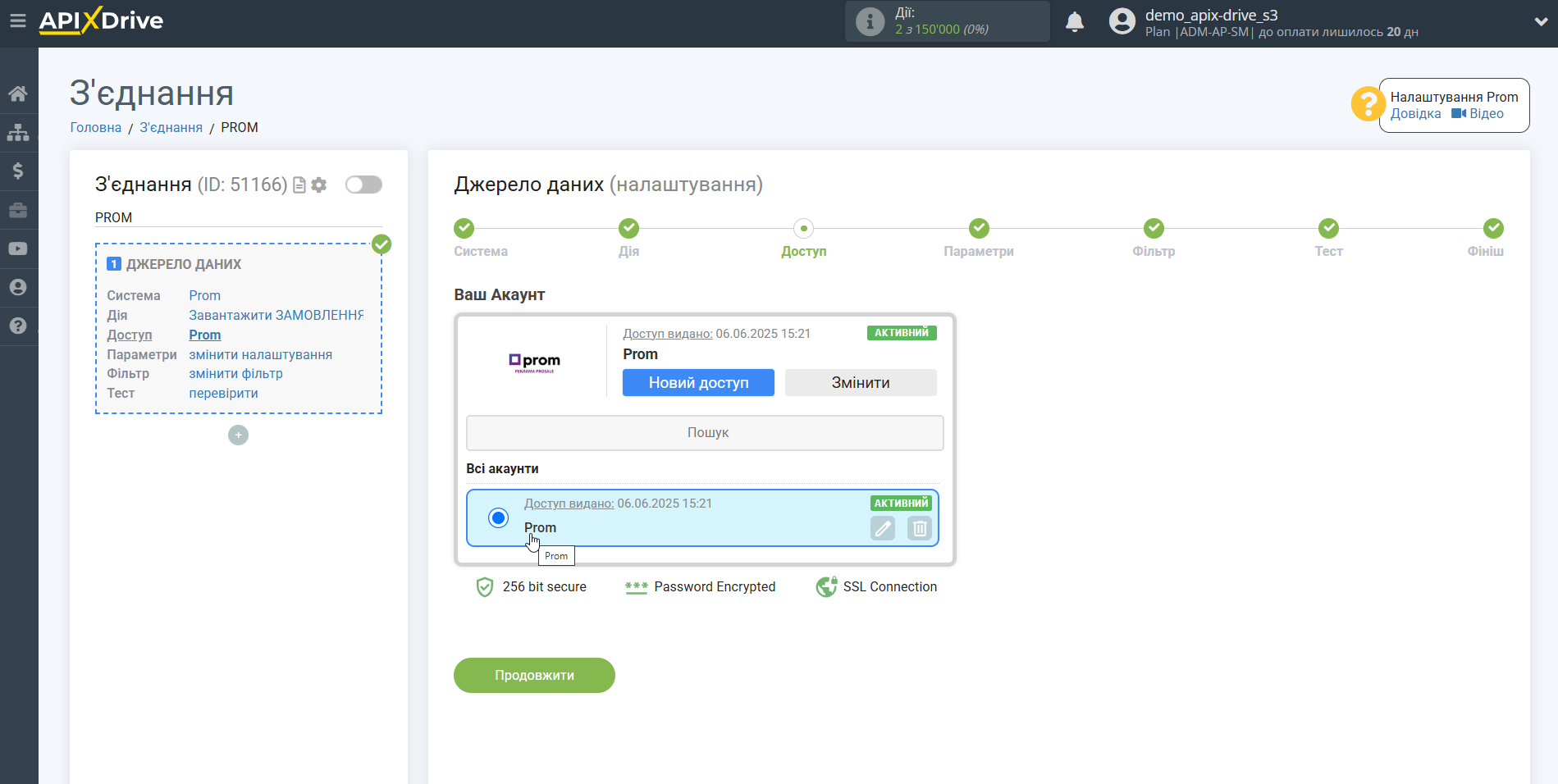Go to З'єднання breadcrumb

tap(171, 127)
